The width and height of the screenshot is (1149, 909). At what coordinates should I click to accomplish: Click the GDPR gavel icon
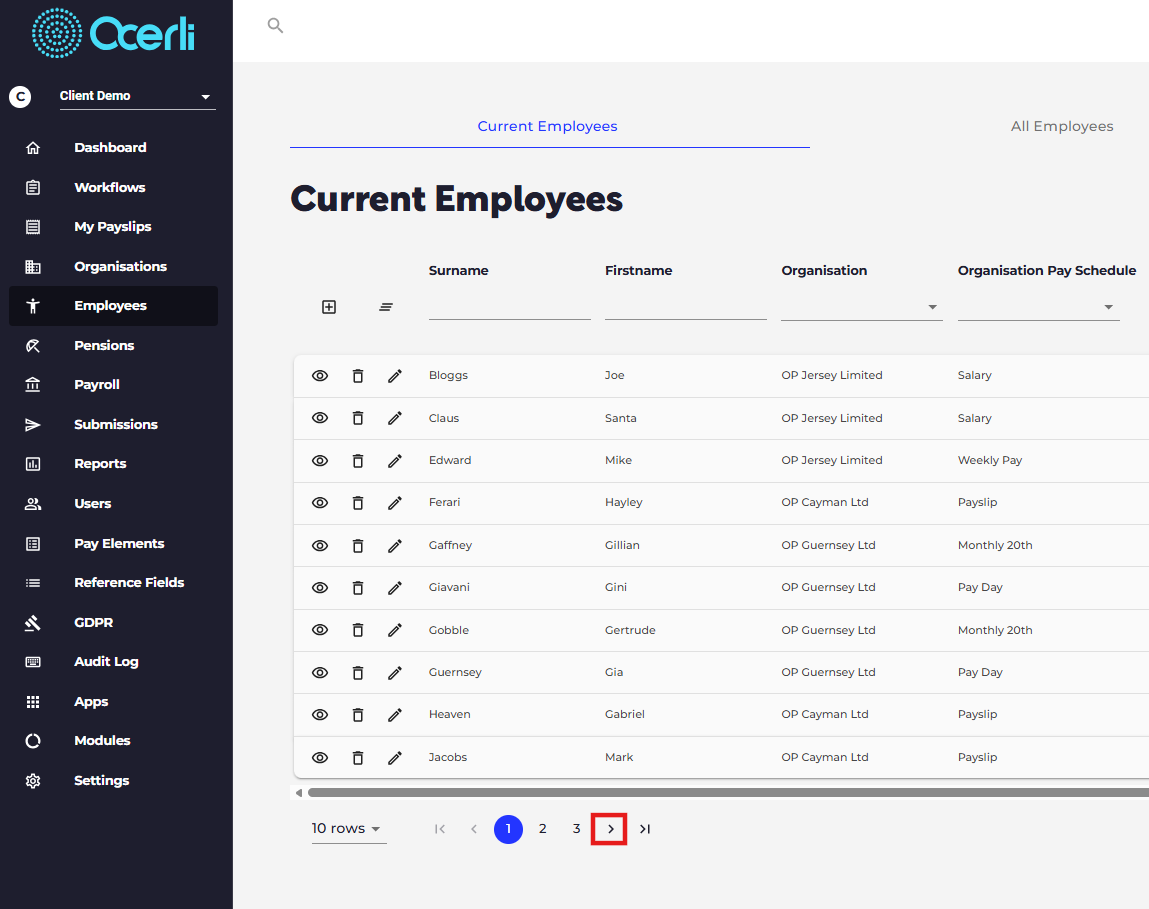coord(33,622)
